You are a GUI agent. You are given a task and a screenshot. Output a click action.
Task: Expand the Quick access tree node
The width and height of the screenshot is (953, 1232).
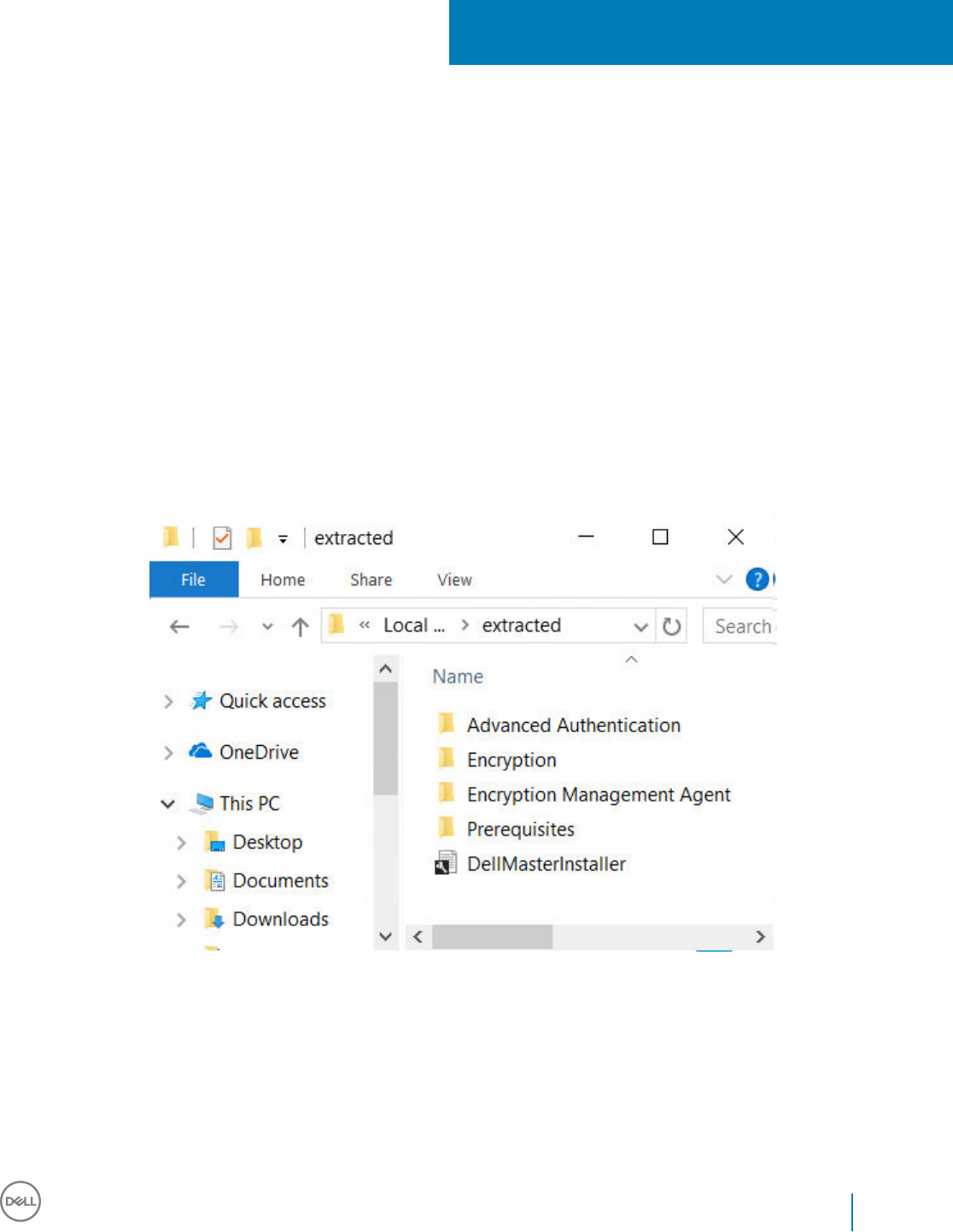168,701
